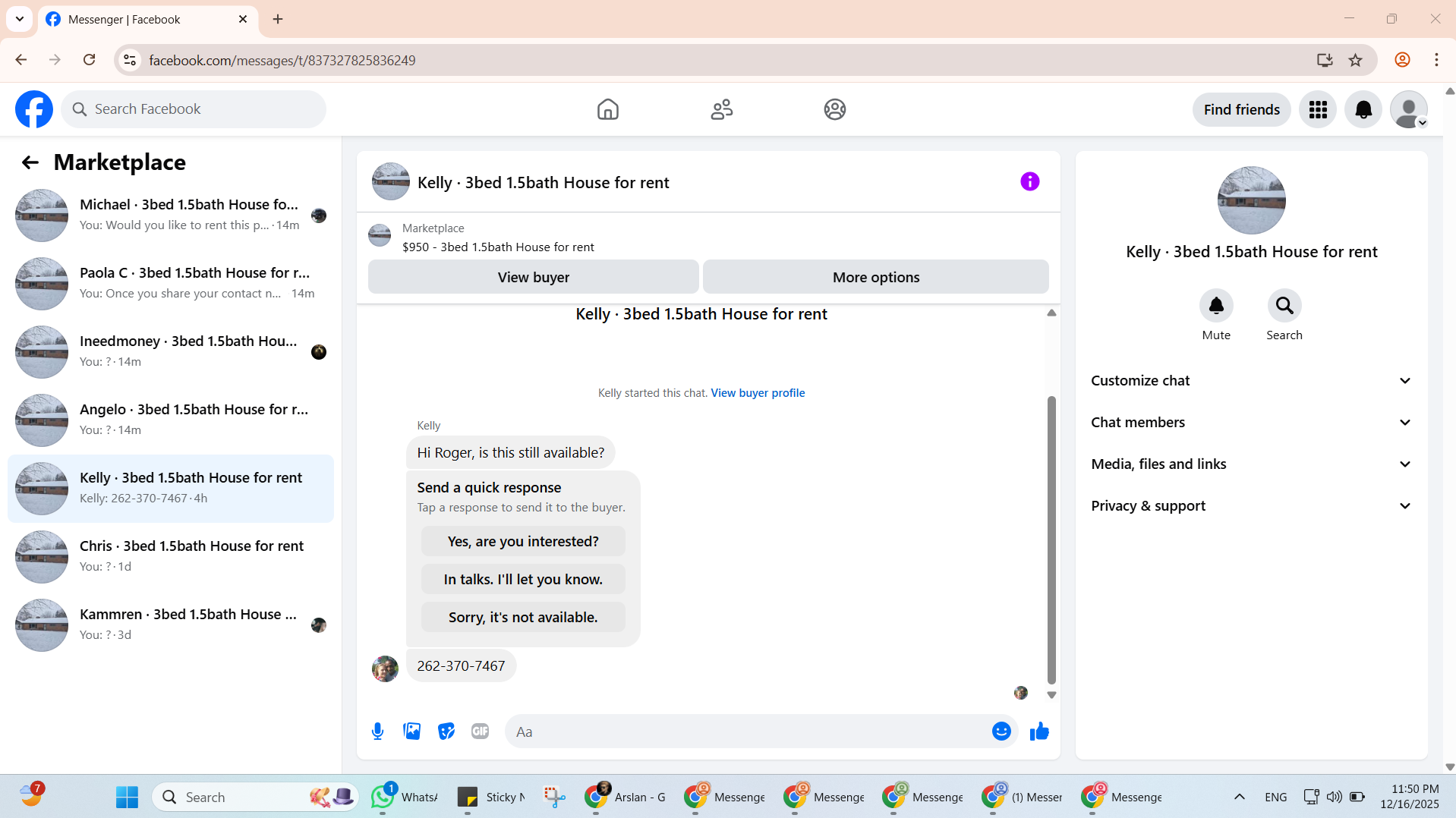Screen dimensions: 1456x818
Task: Choose a sticker to send
Action: 446,731
